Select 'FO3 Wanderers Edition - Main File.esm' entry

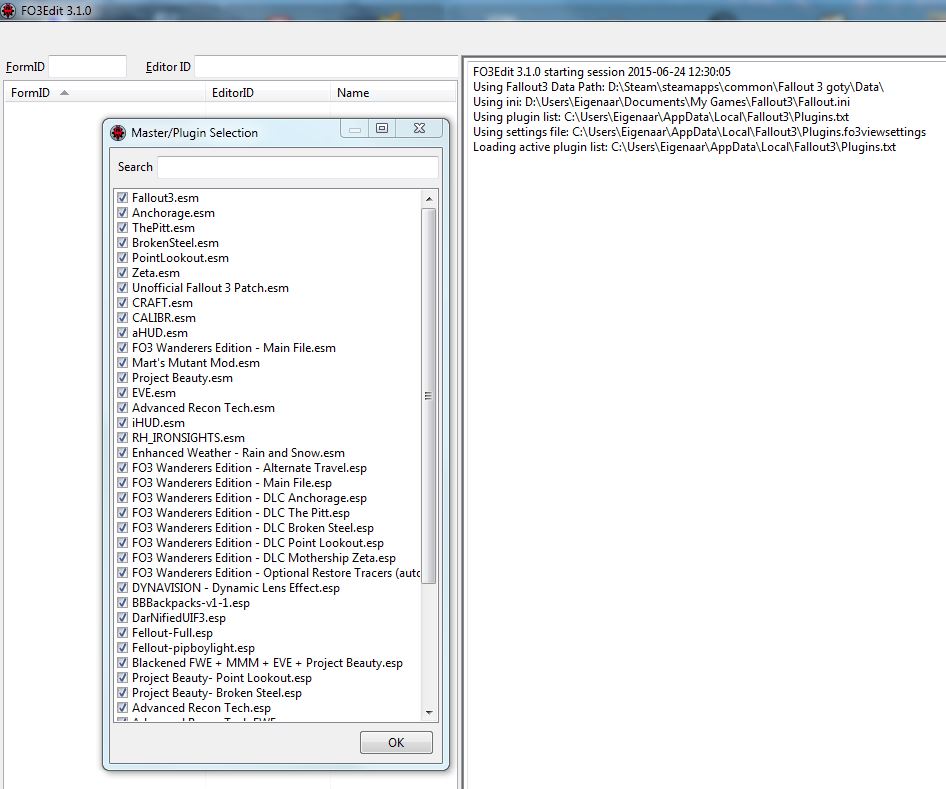233,348
